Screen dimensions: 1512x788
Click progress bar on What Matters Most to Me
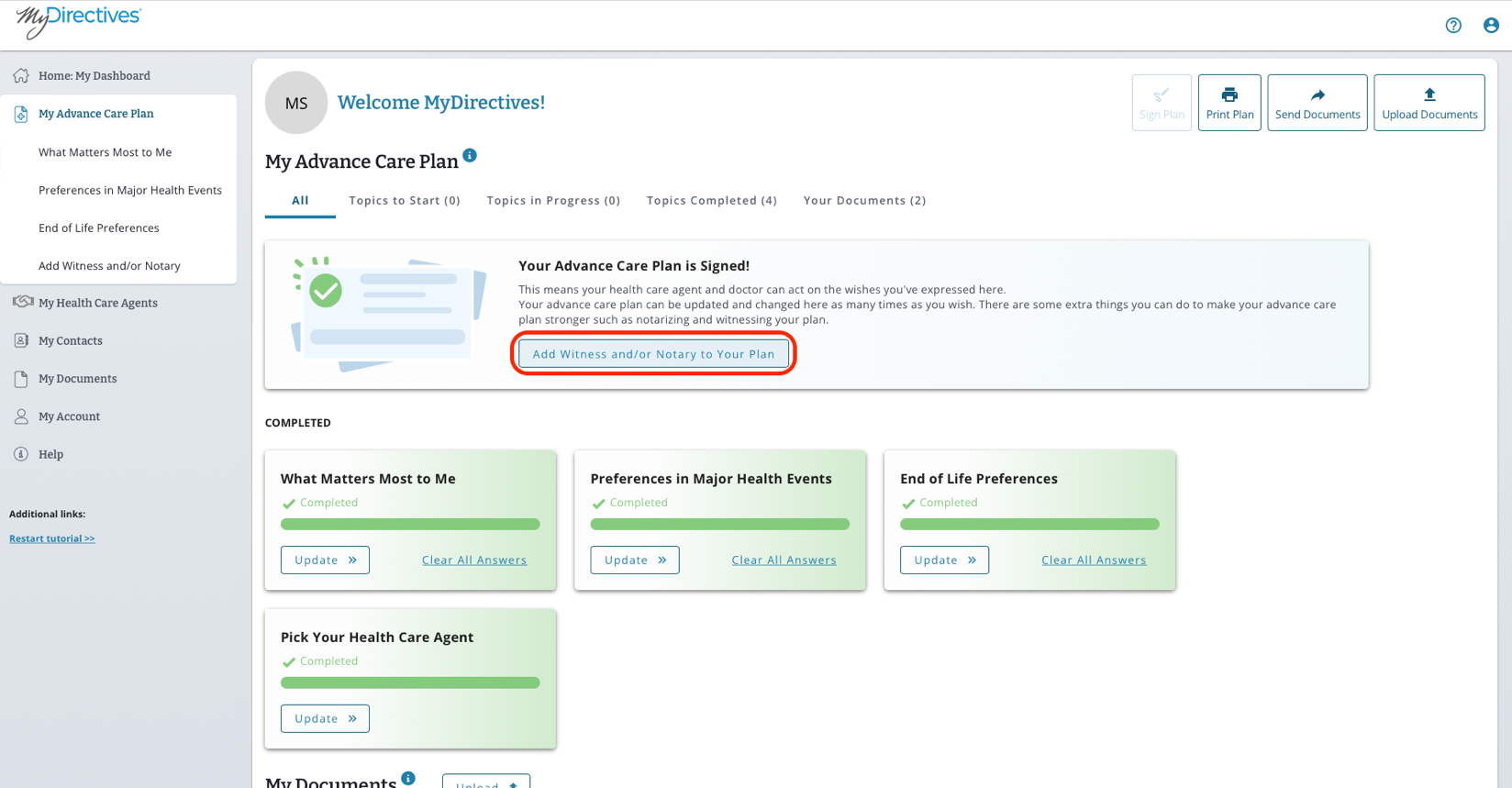click(410, 524)
